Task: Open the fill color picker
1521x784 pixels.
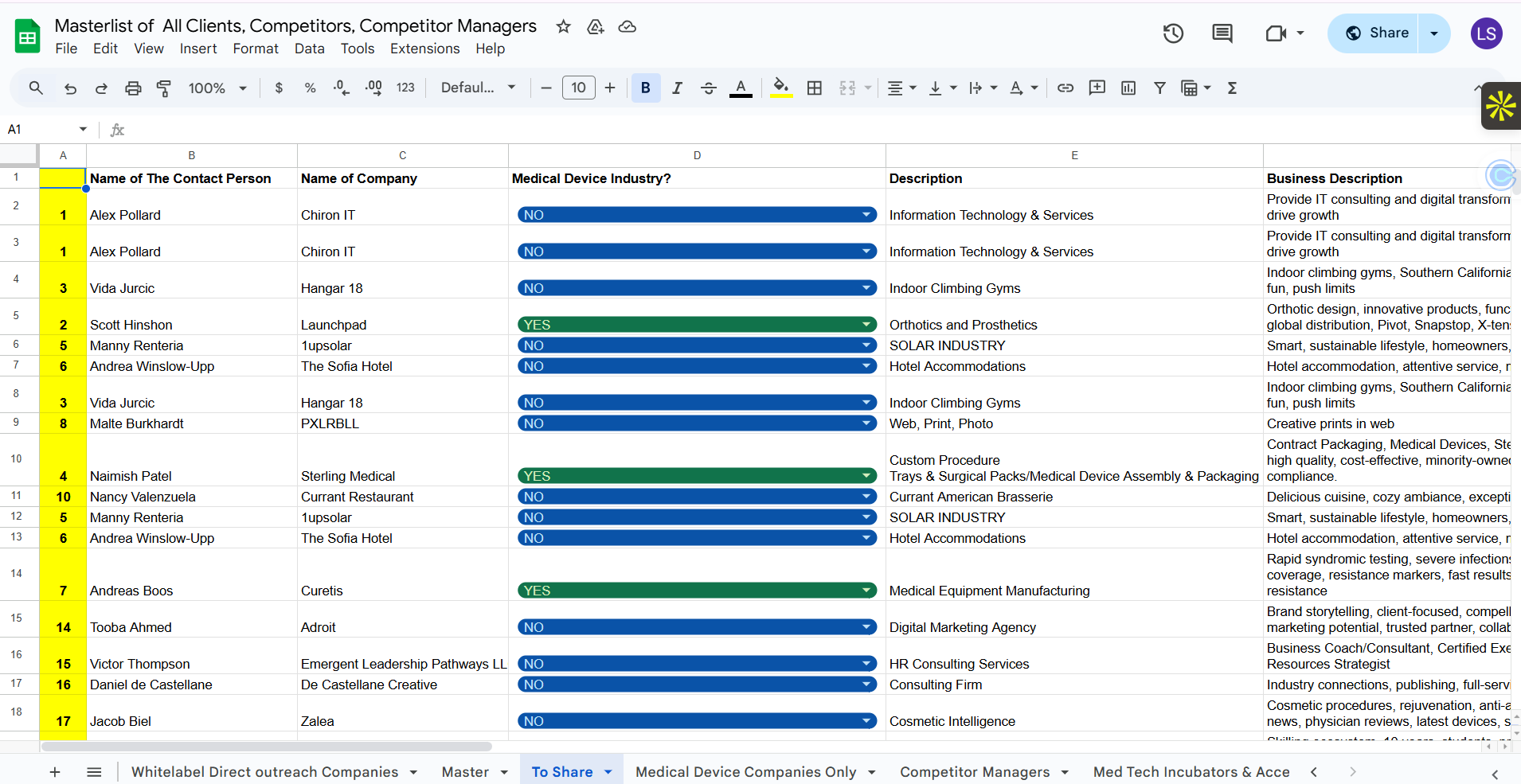Action: (781, 88)
